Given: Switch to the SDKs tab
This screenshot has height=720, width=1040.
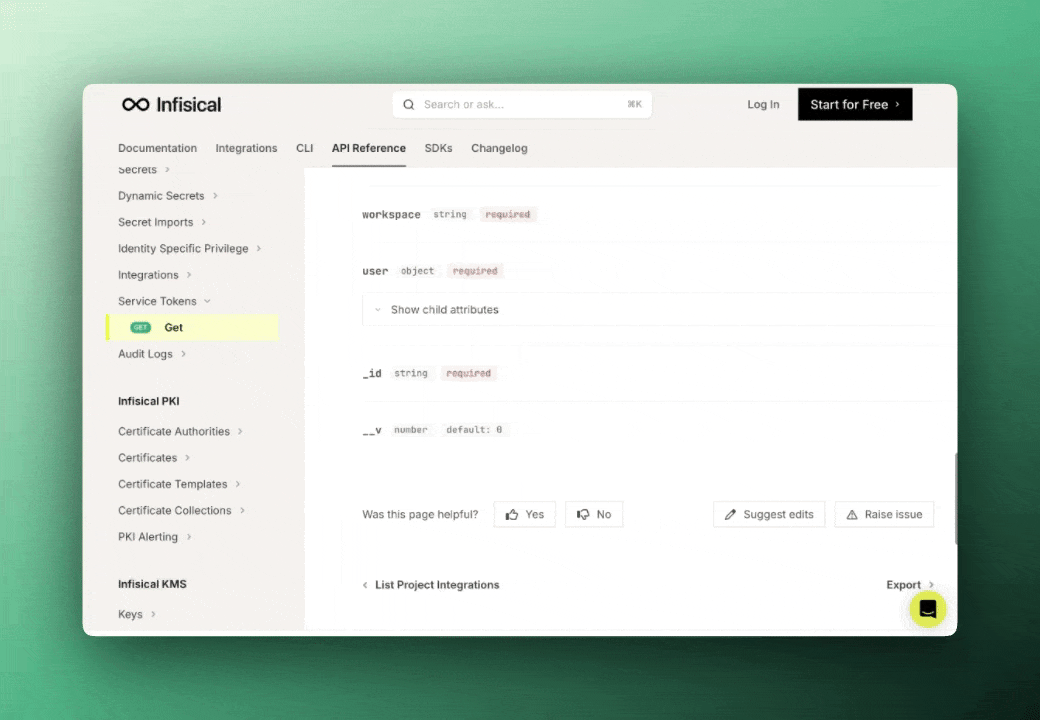Looking at the screenshot, I should [438, 148].
